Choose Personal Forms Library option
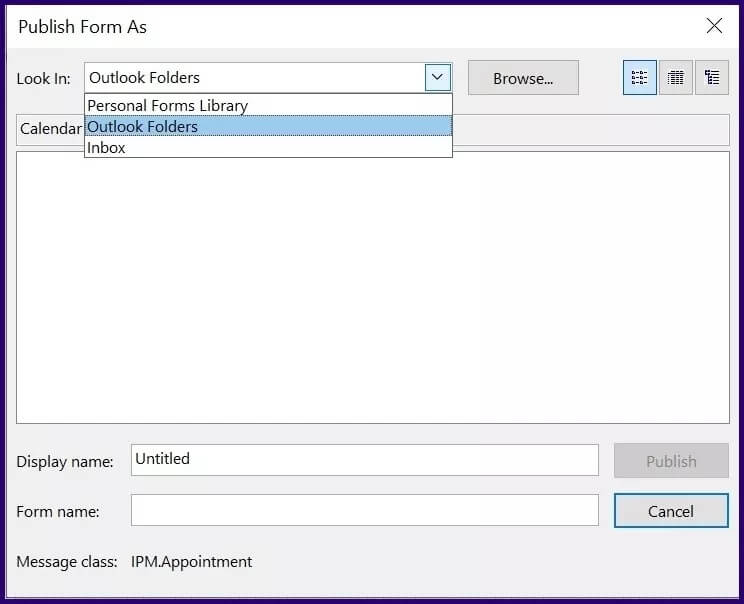Screen dimensions: 744x604 click(269, 105)
